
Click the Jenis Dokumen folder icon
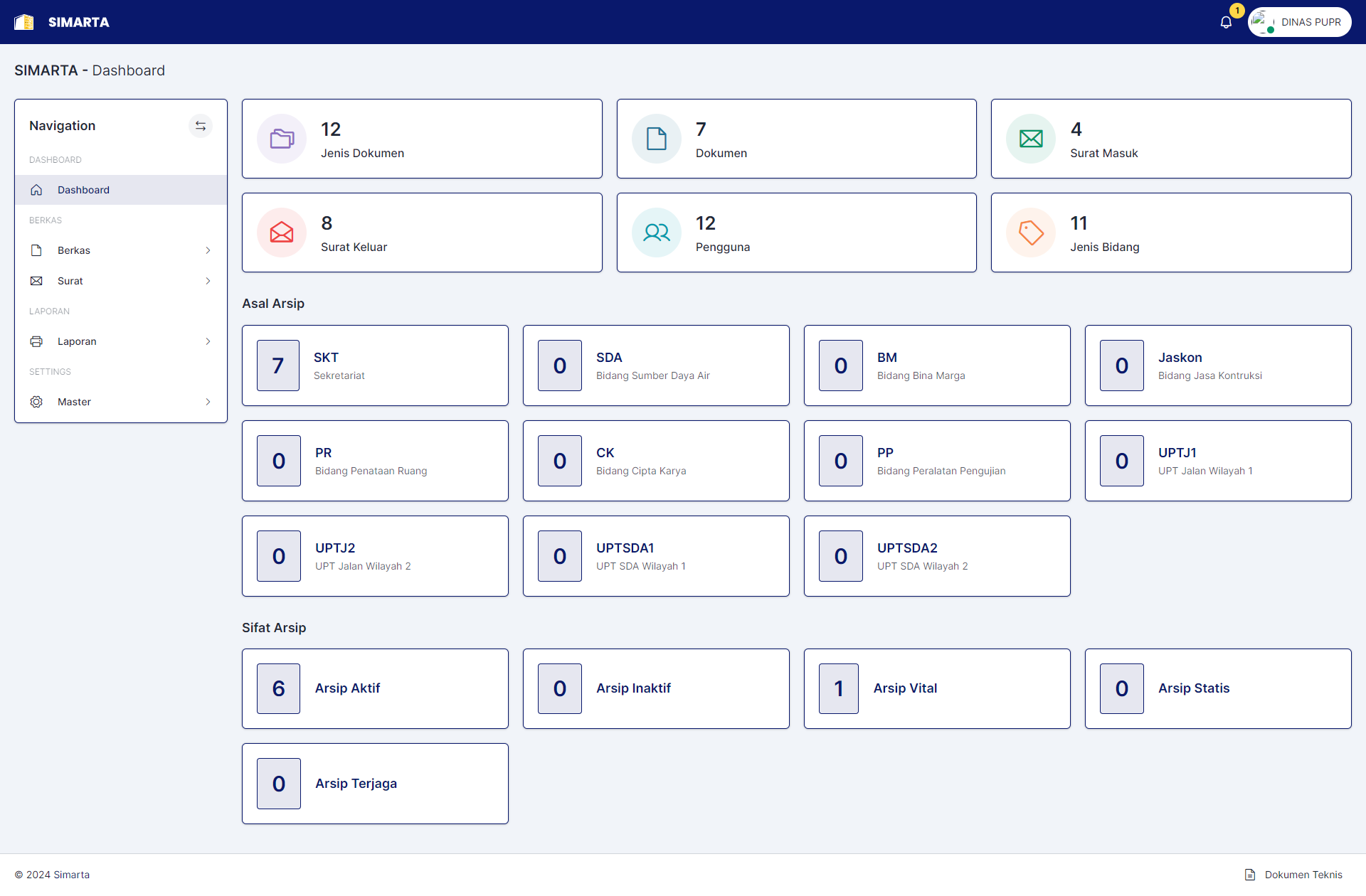(282, 139)
